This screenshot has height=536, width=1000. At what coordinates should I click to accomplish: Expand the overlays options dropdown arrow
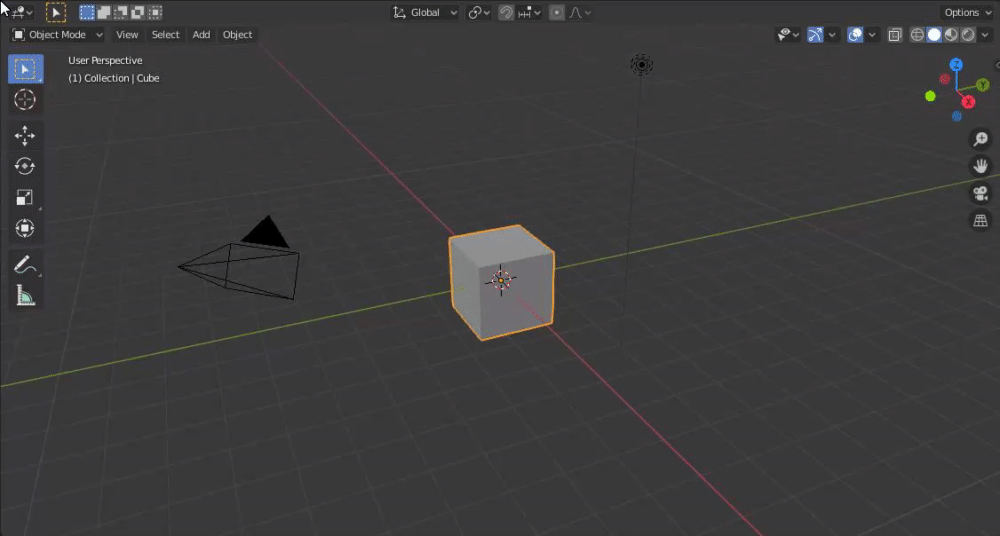click(x=872, y=34)
